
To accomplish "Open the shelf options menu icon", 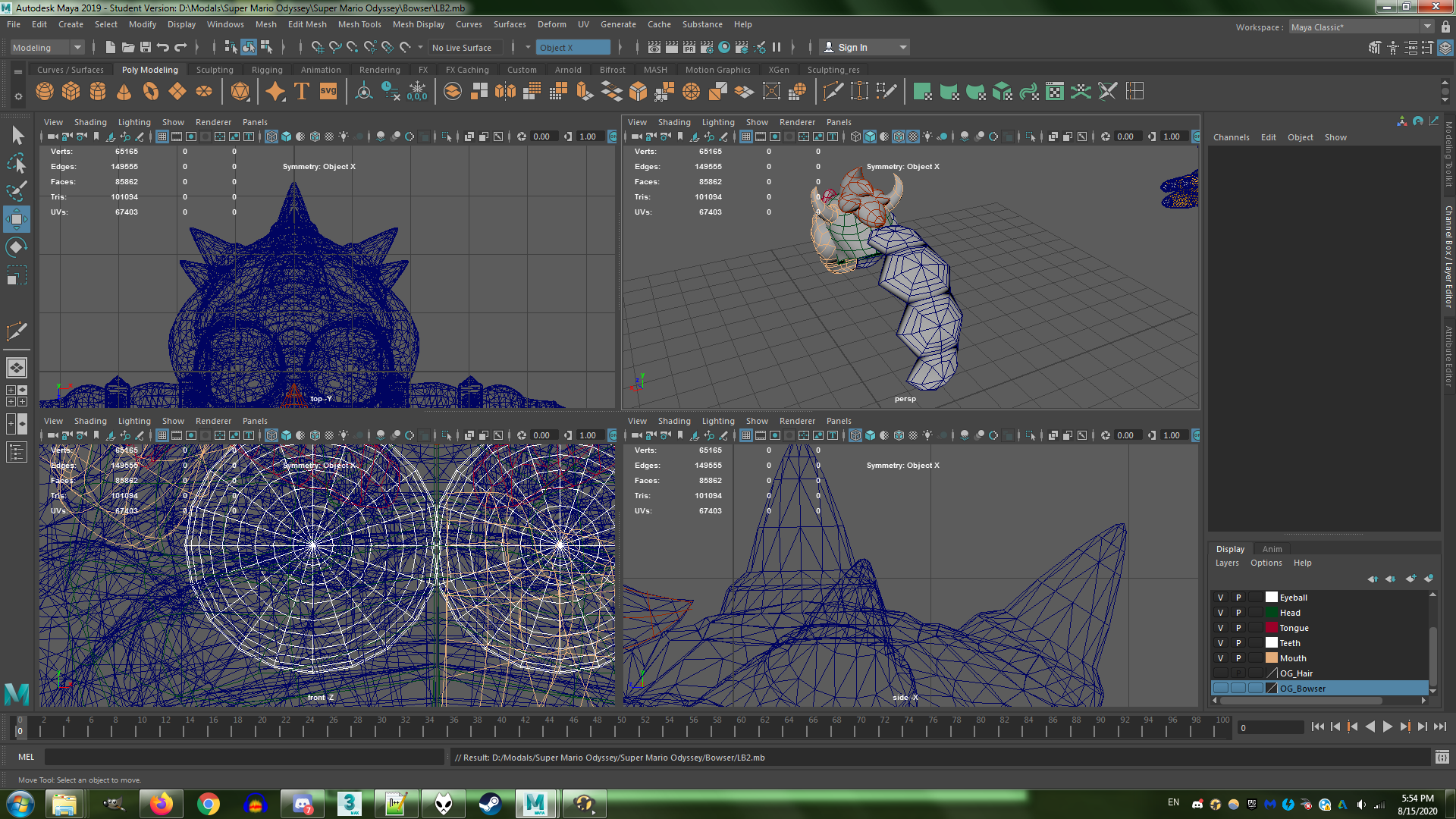I will (x=18, y=96).
